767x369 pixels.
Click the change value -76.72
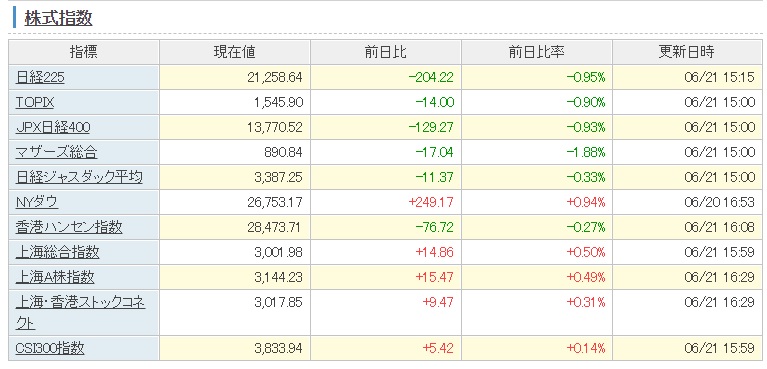click(435, 227)
